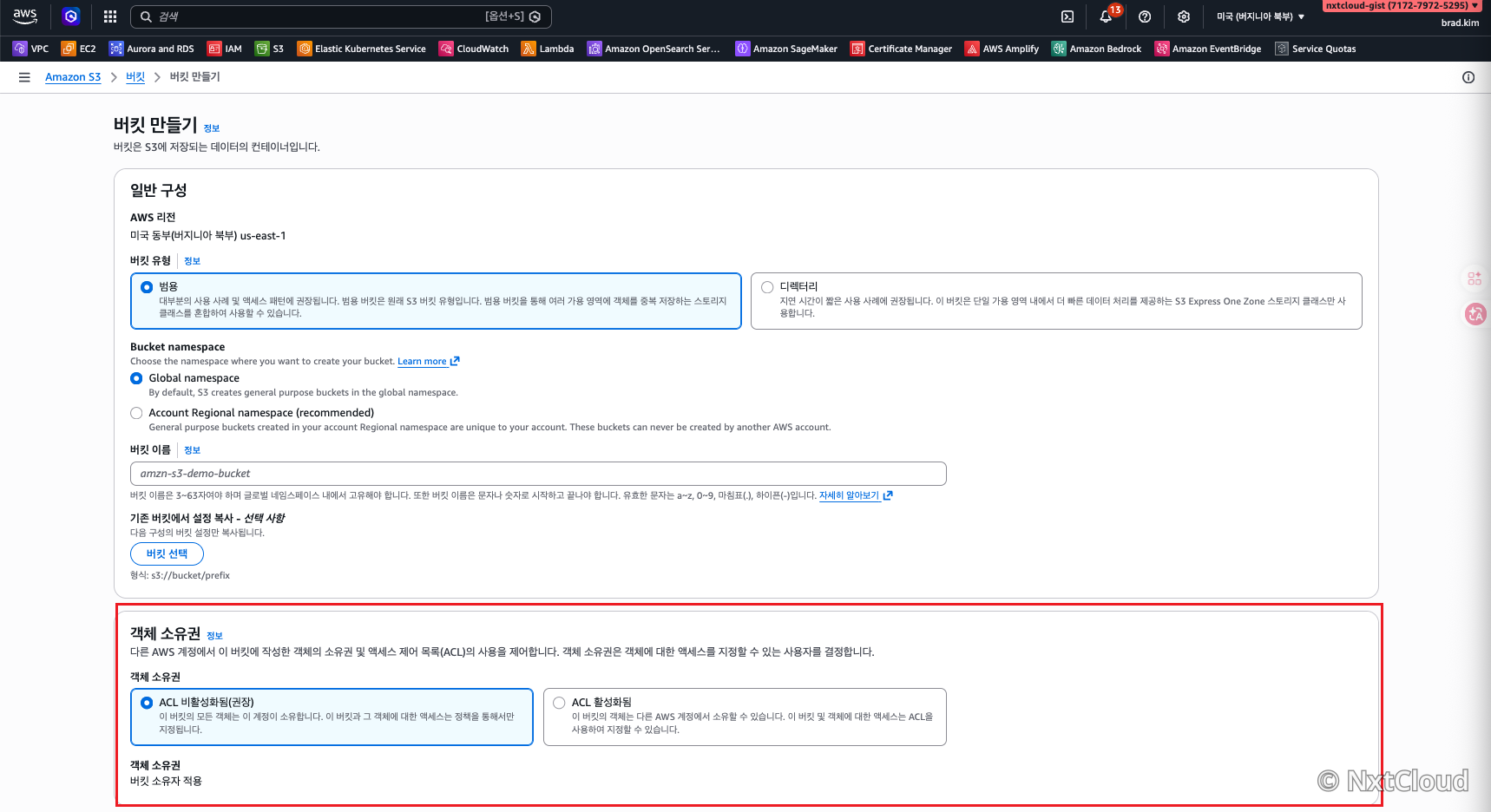This screenshot has height=812, width=1491.
Task: Select Global namespace radio option
Action: coord(136,378)
